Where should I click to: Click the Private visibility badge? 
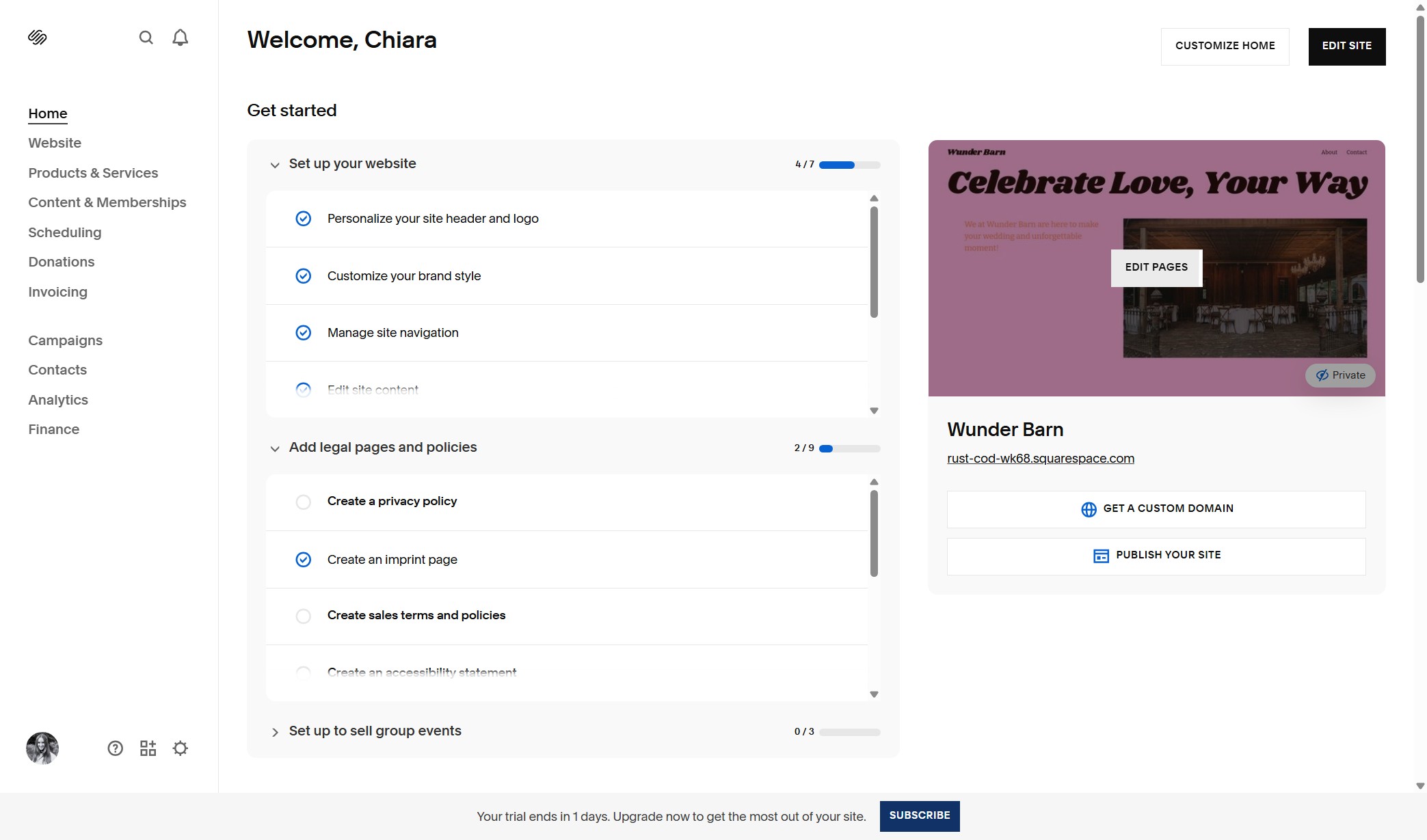[1340, 375]
